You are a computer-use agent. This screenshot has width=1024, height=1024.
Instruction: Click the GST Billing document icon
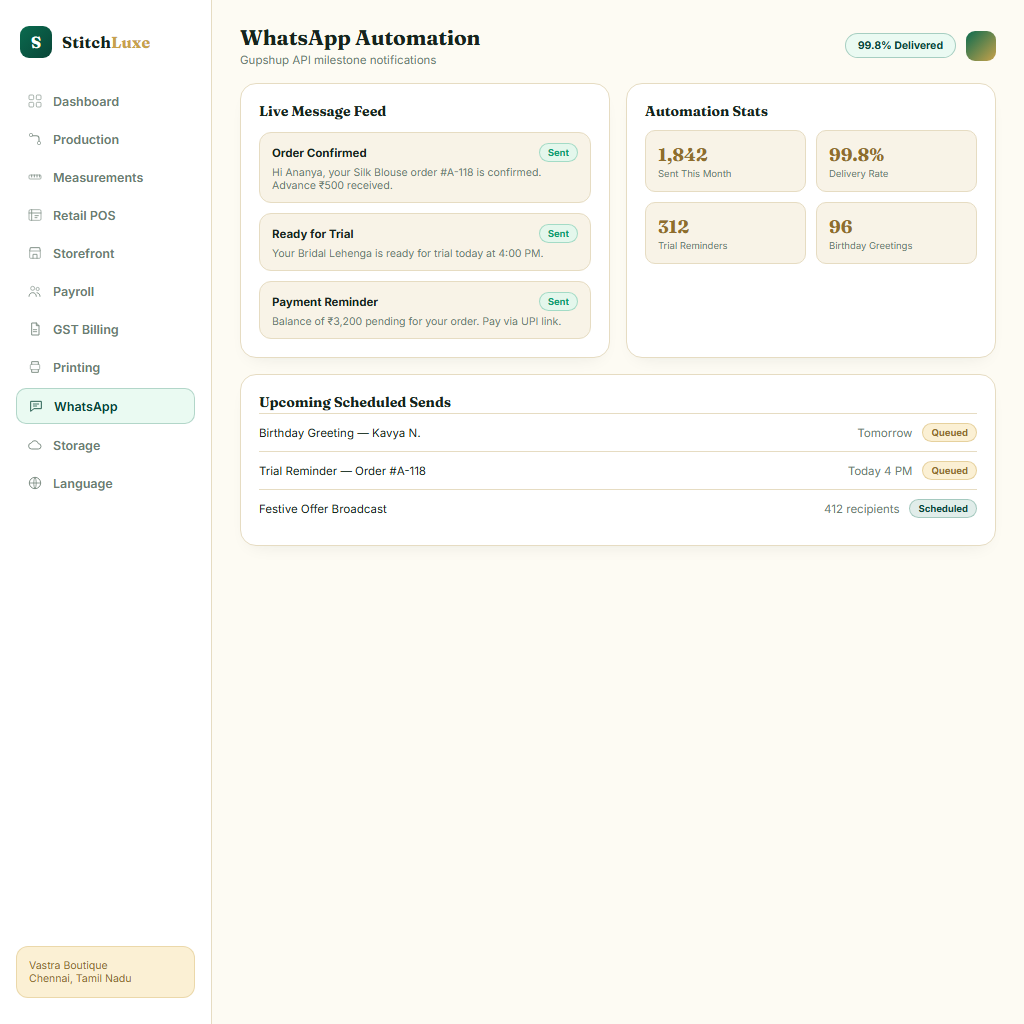[35, 329]
